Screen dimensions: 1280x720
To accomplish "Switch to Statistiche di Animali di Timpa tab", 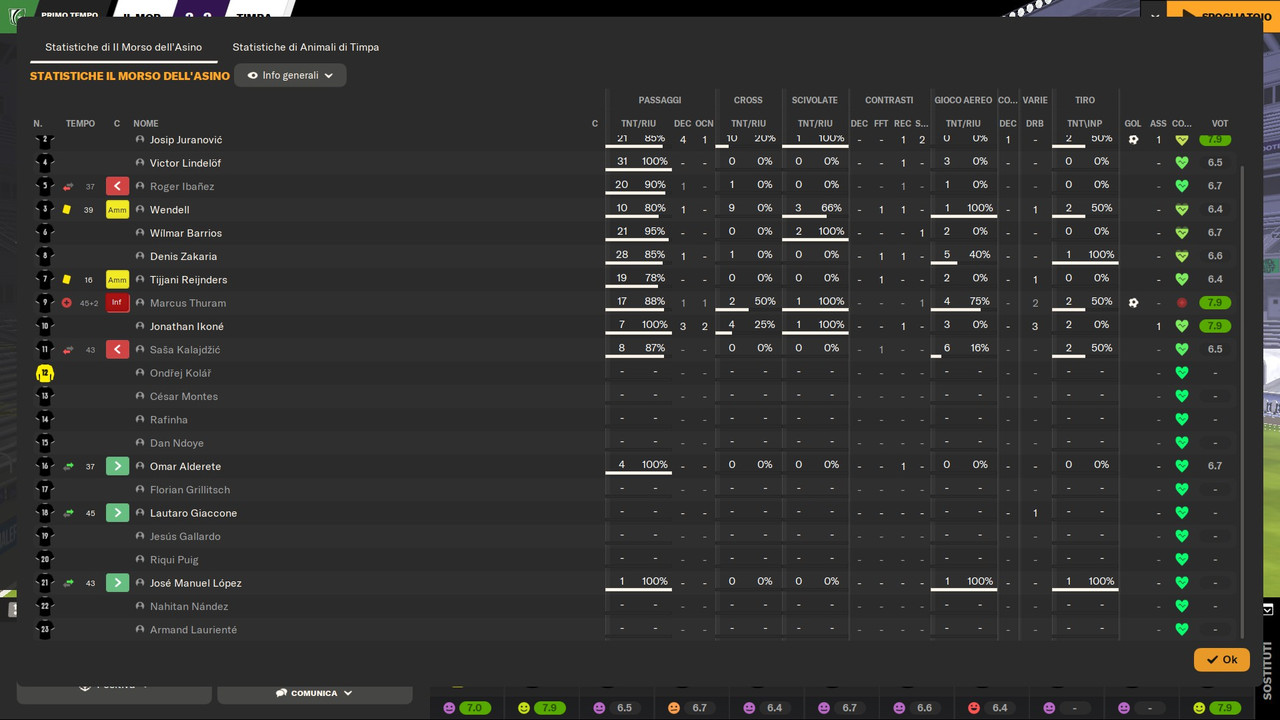I will click(x=305, y=47).
